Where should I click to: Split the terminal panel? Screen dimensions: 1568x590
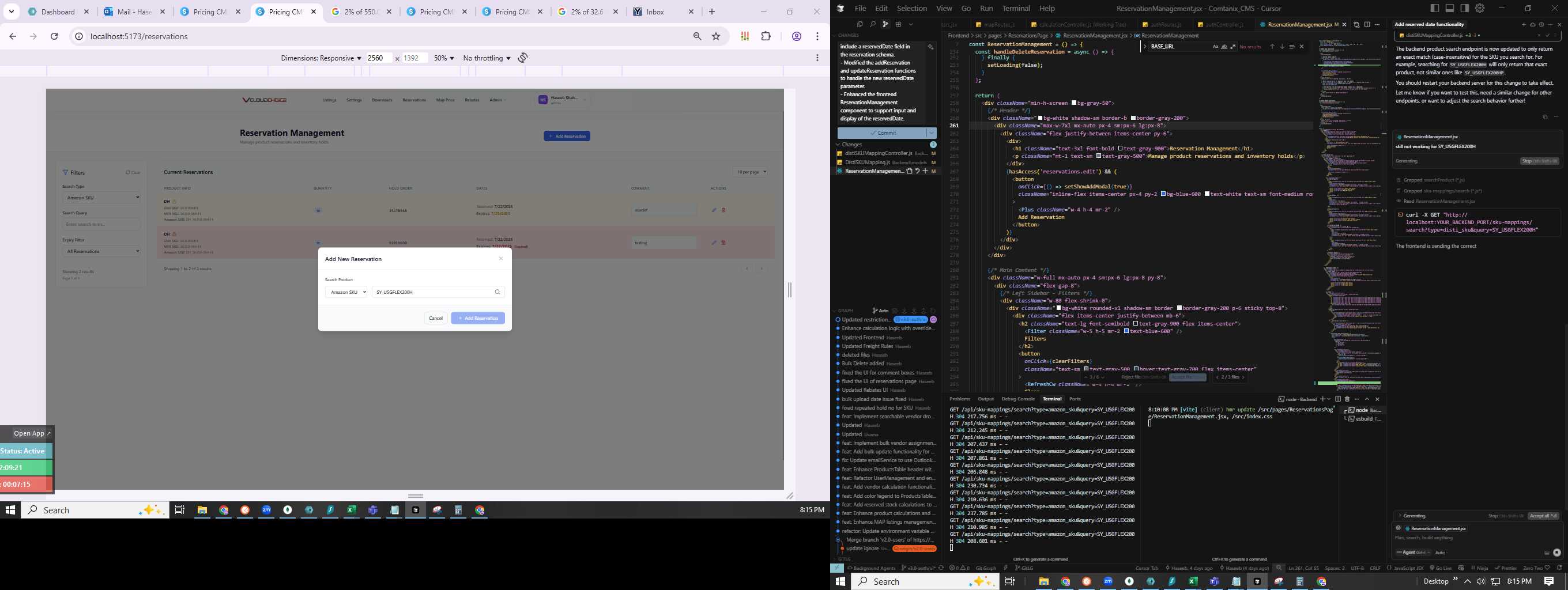(x=1338, y=399)
